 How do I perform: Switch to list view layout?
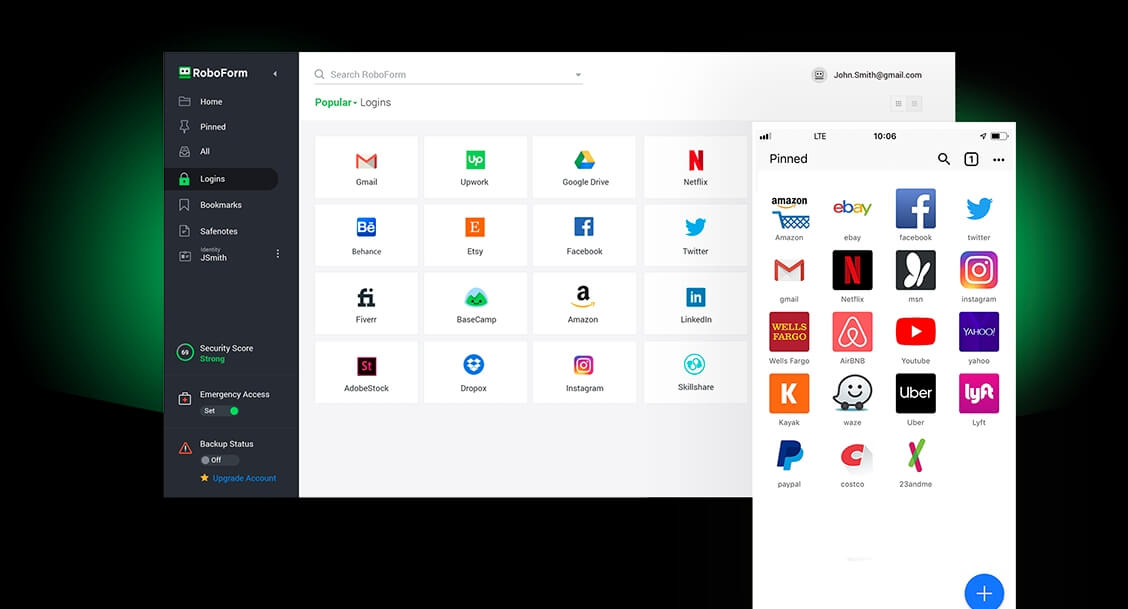click(x=914, y=104)
